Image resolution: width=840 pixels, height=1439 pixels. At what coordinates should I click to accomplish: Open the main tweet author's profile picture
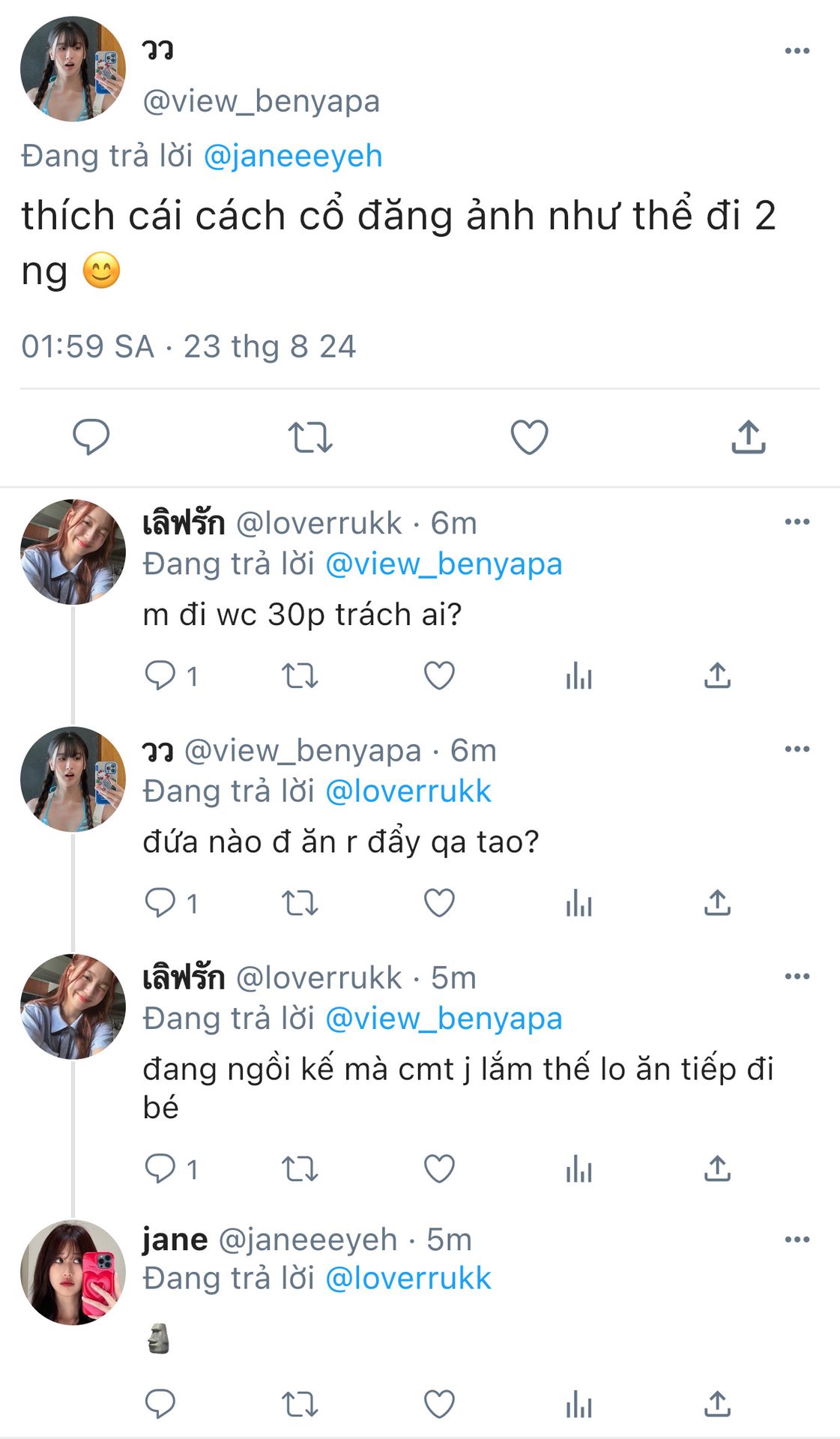click(73, 69)
